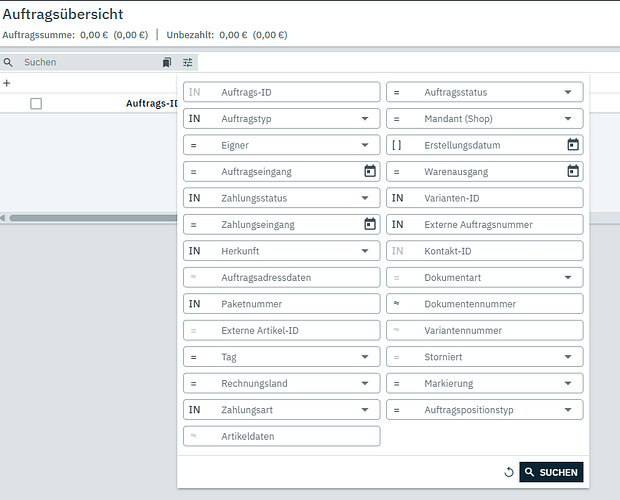Click the Externe Auftragsnummer field
620x500 pixels.
coord(485,225)
